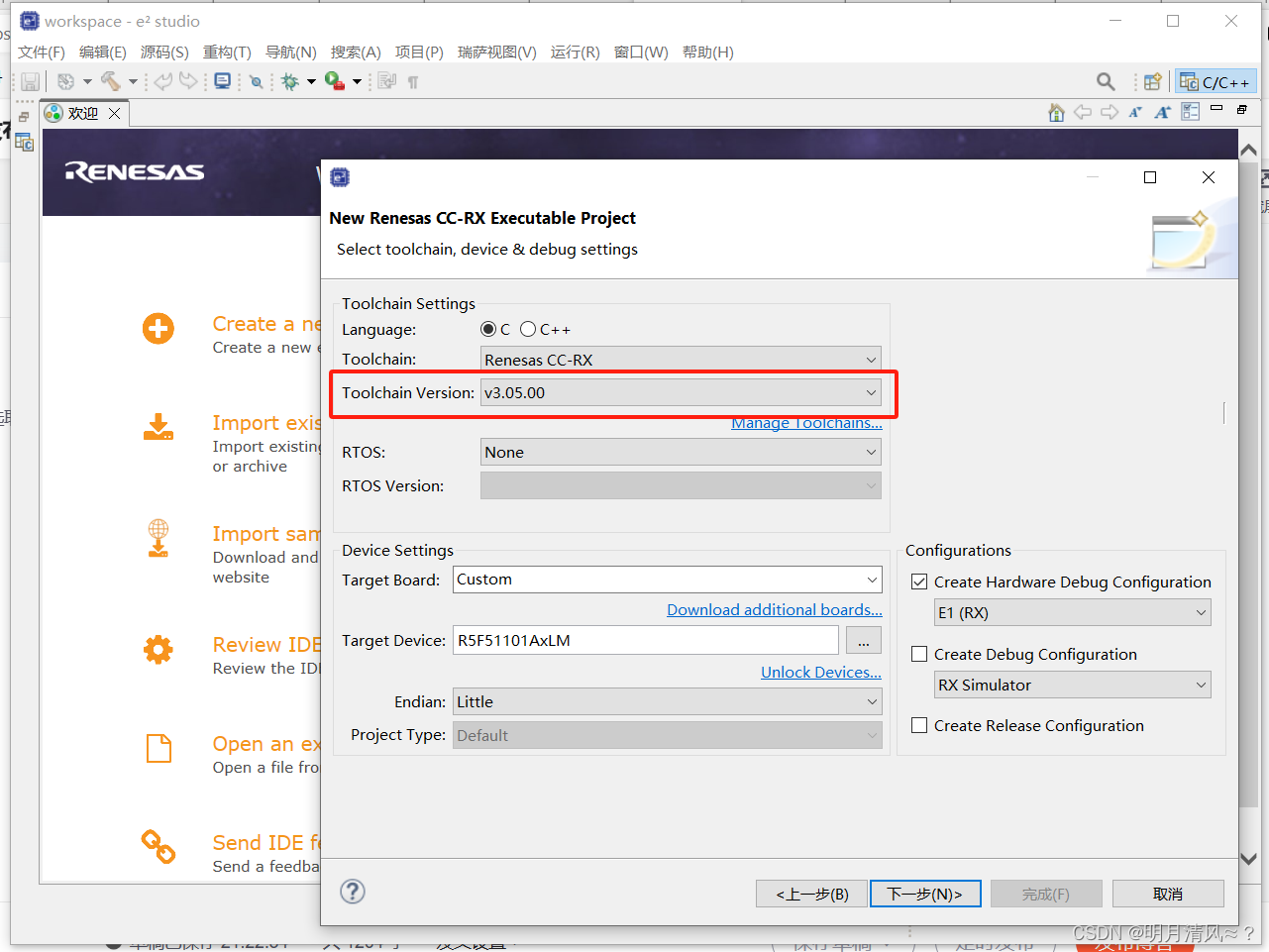Open the RTOS dropdown set to None
Screen dimensions: 1269x952
(681, 452)
